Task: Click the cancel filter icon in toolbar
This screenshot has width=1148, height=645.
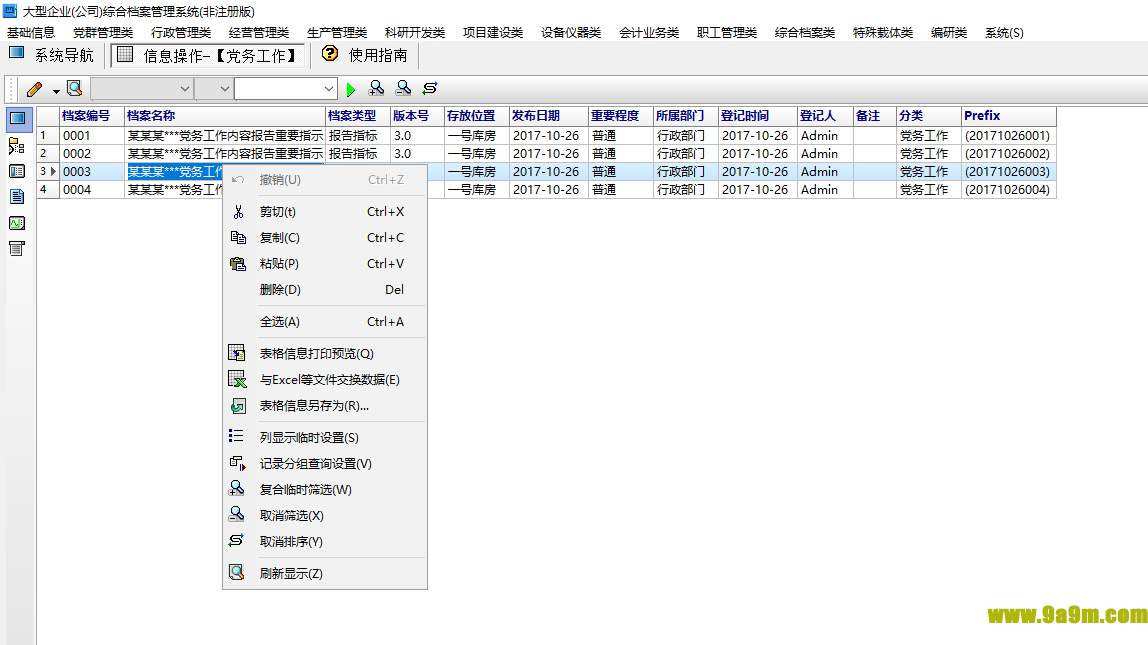Action: tap(403, 89)
